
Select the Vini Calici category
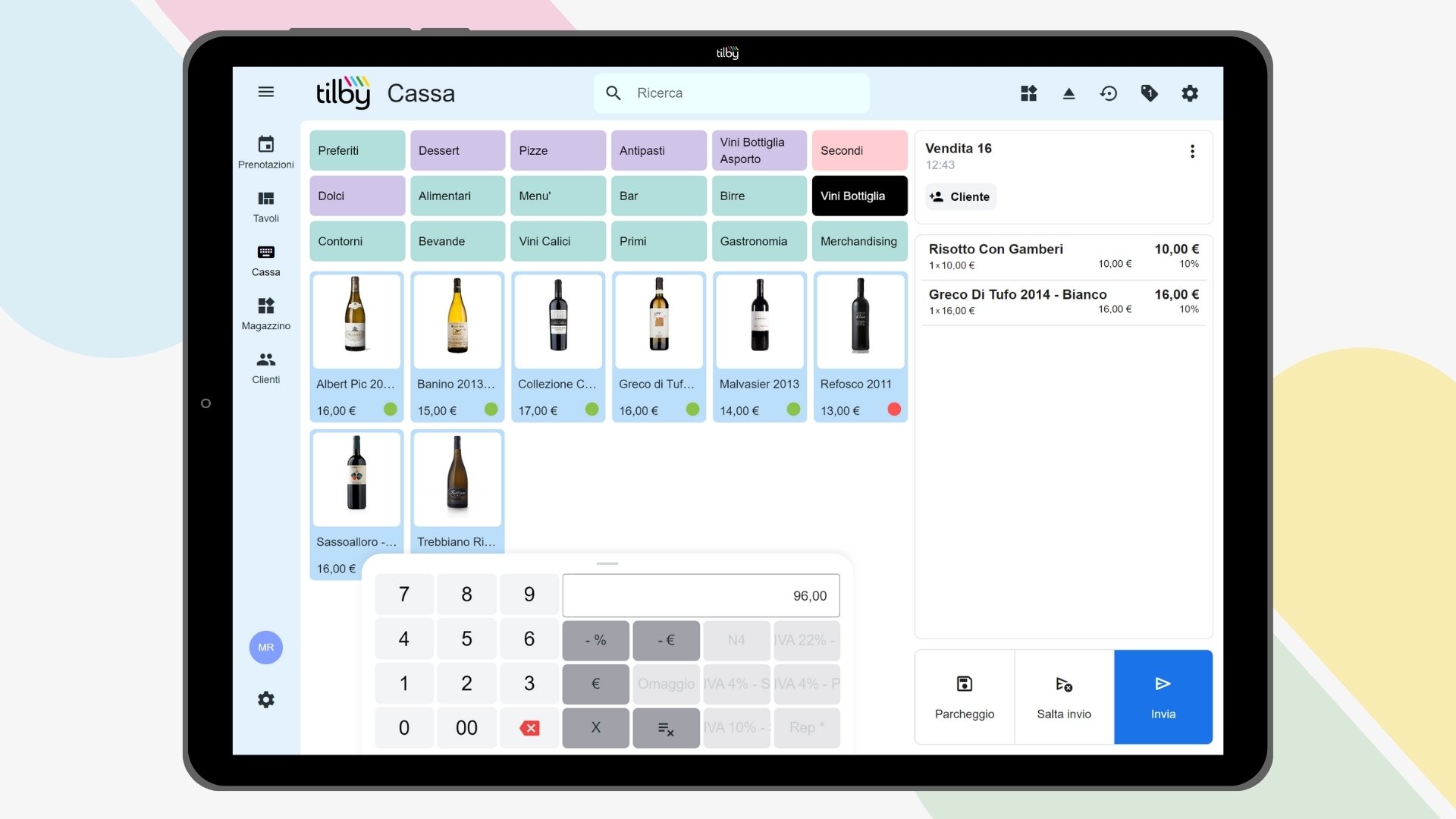point(557,241)
